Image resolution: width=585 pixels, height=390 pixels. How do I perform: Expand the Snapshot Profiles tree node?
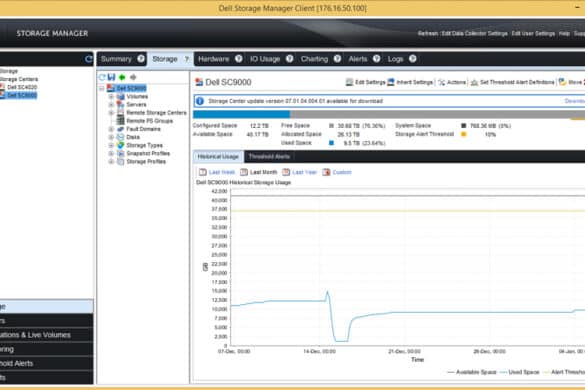point(111,153)
